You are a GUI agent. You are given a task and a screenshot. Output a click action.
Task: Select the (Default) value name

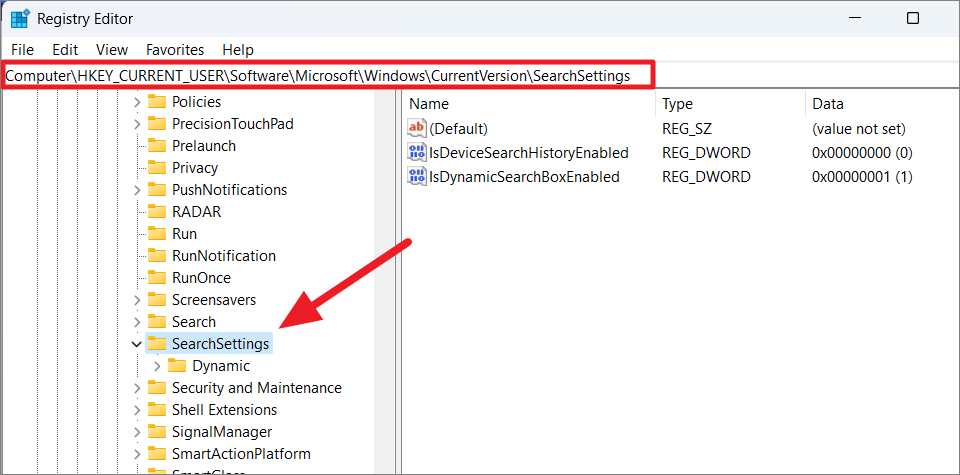(x=459, y=129)
